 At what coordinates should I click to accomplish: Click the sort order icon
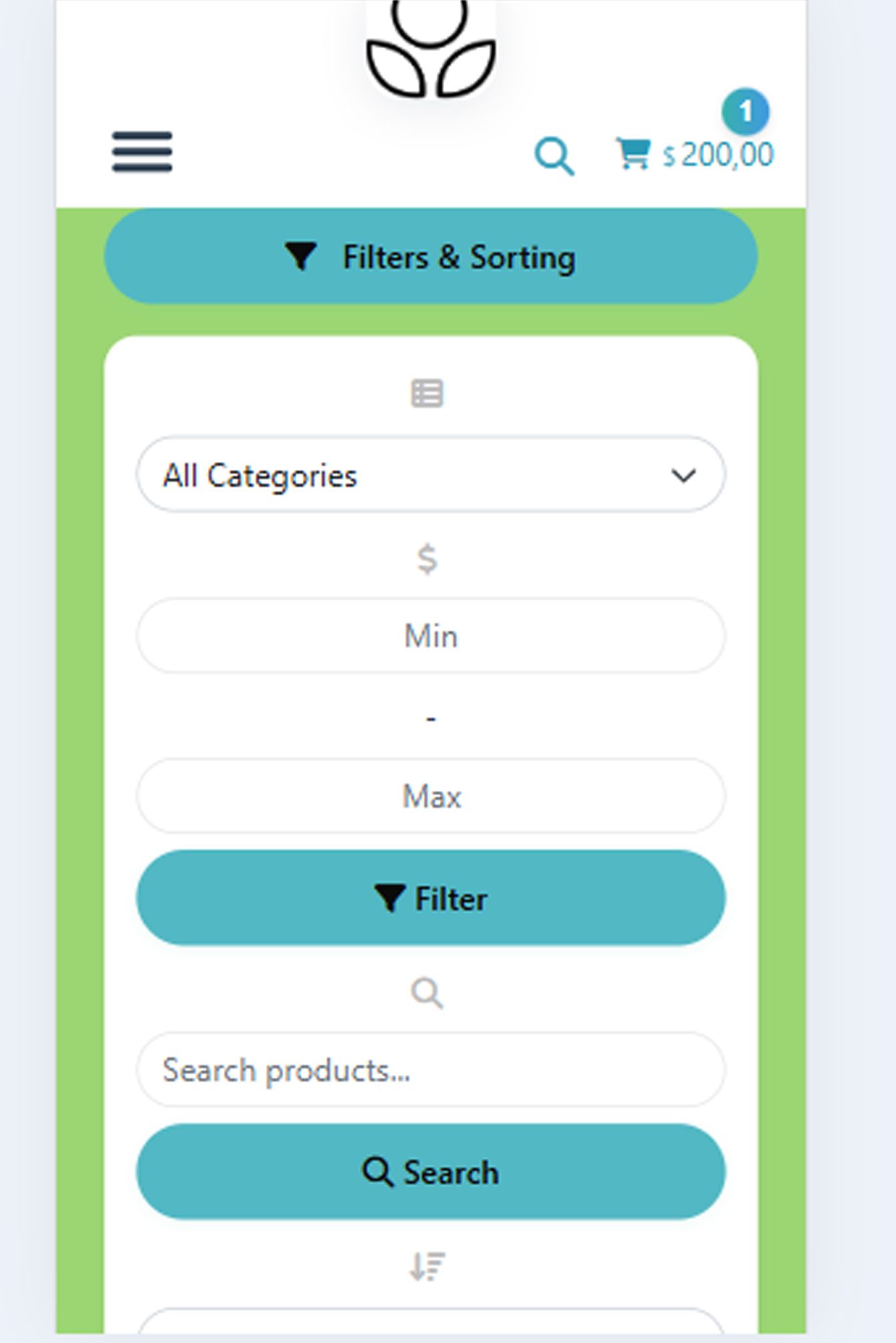coord(427,1265)
